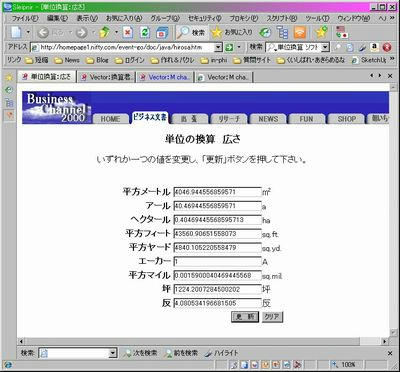Open the 編集(E) menu
Viewport: 400px width, 372px height.
[x=57, y=18]
